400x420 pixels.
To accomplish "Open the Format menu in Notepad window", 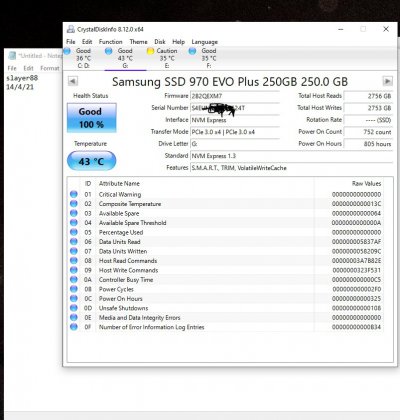I will point(50,68).
